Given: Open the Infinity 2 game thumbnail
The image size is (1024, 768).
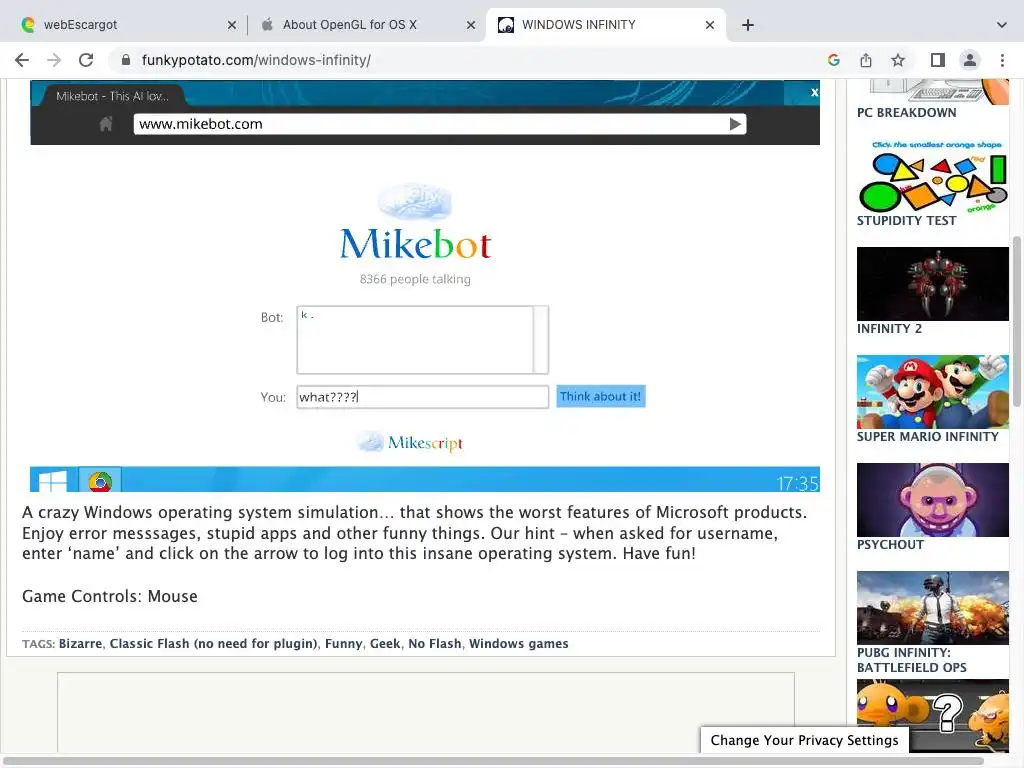Looking at the screenshot, I should coord(933,283).
